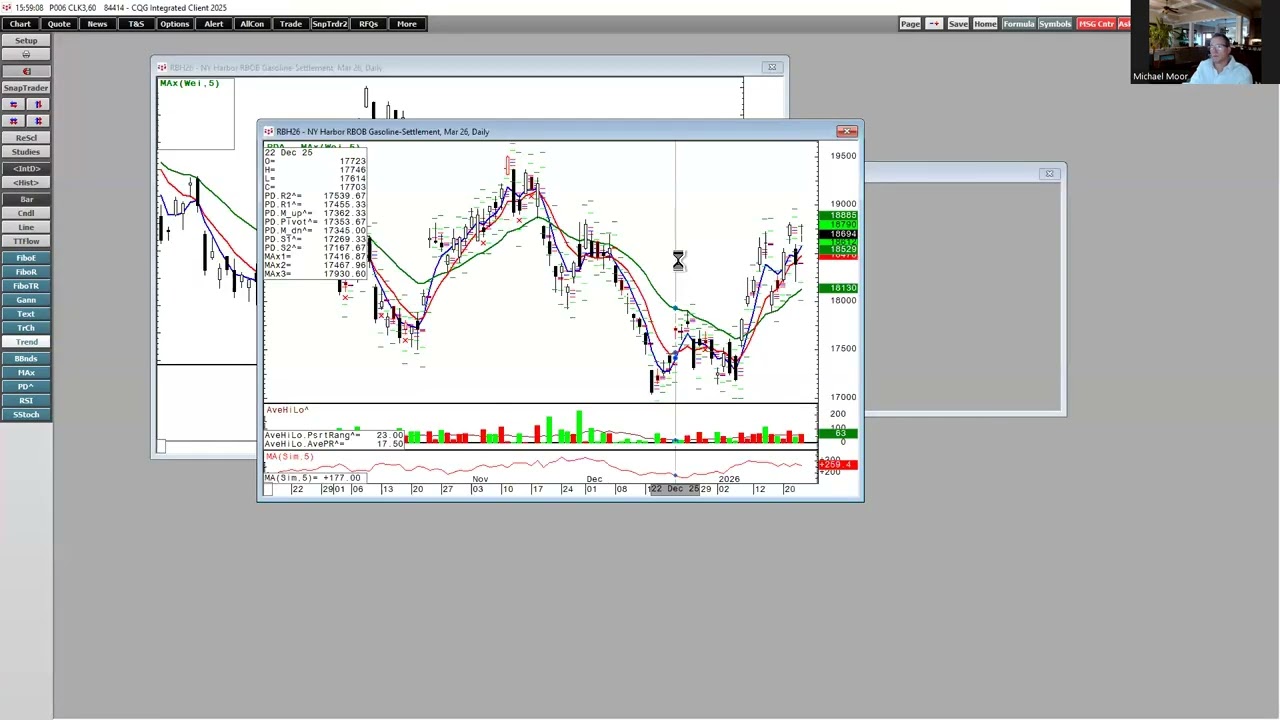Open the Studies dialog

(26, 152)
